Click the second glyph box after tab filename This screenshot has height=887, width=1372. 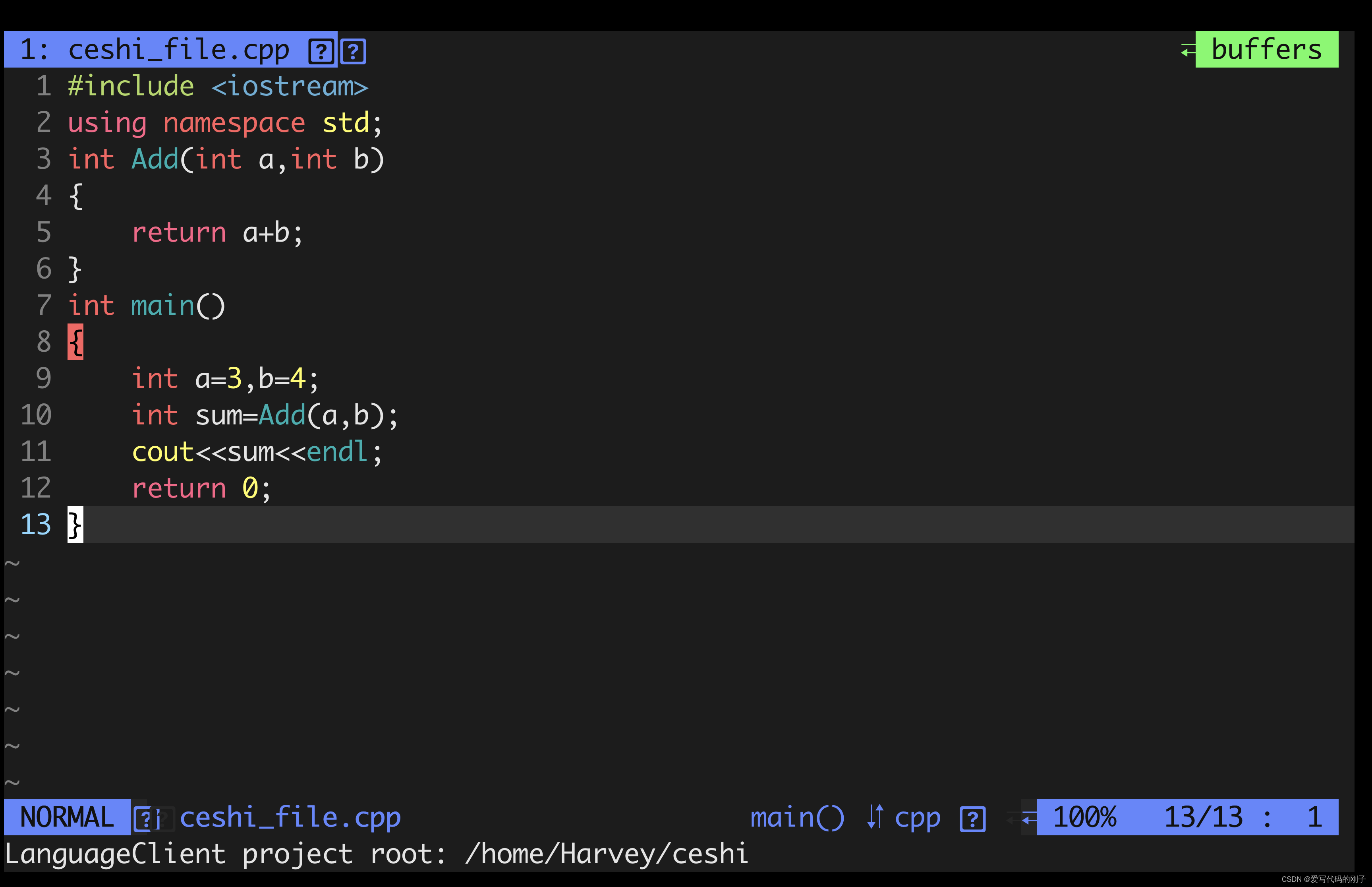tap(353, 52)
